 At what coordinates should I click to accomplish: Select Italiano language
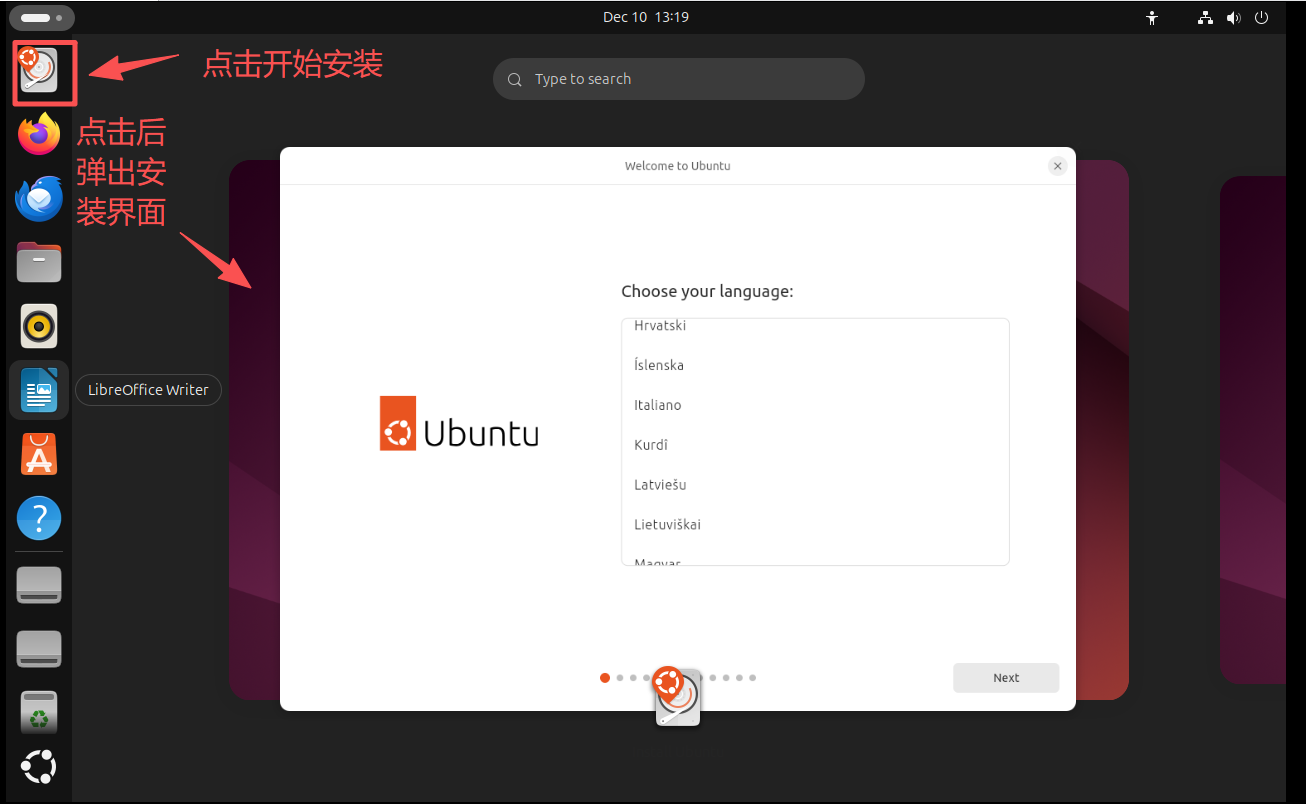[815, 405]
